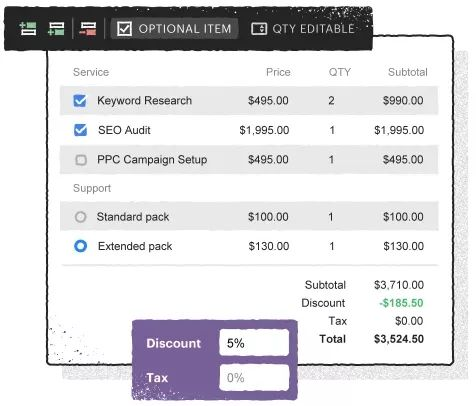Click the Keyword Research quantity value

331,101
